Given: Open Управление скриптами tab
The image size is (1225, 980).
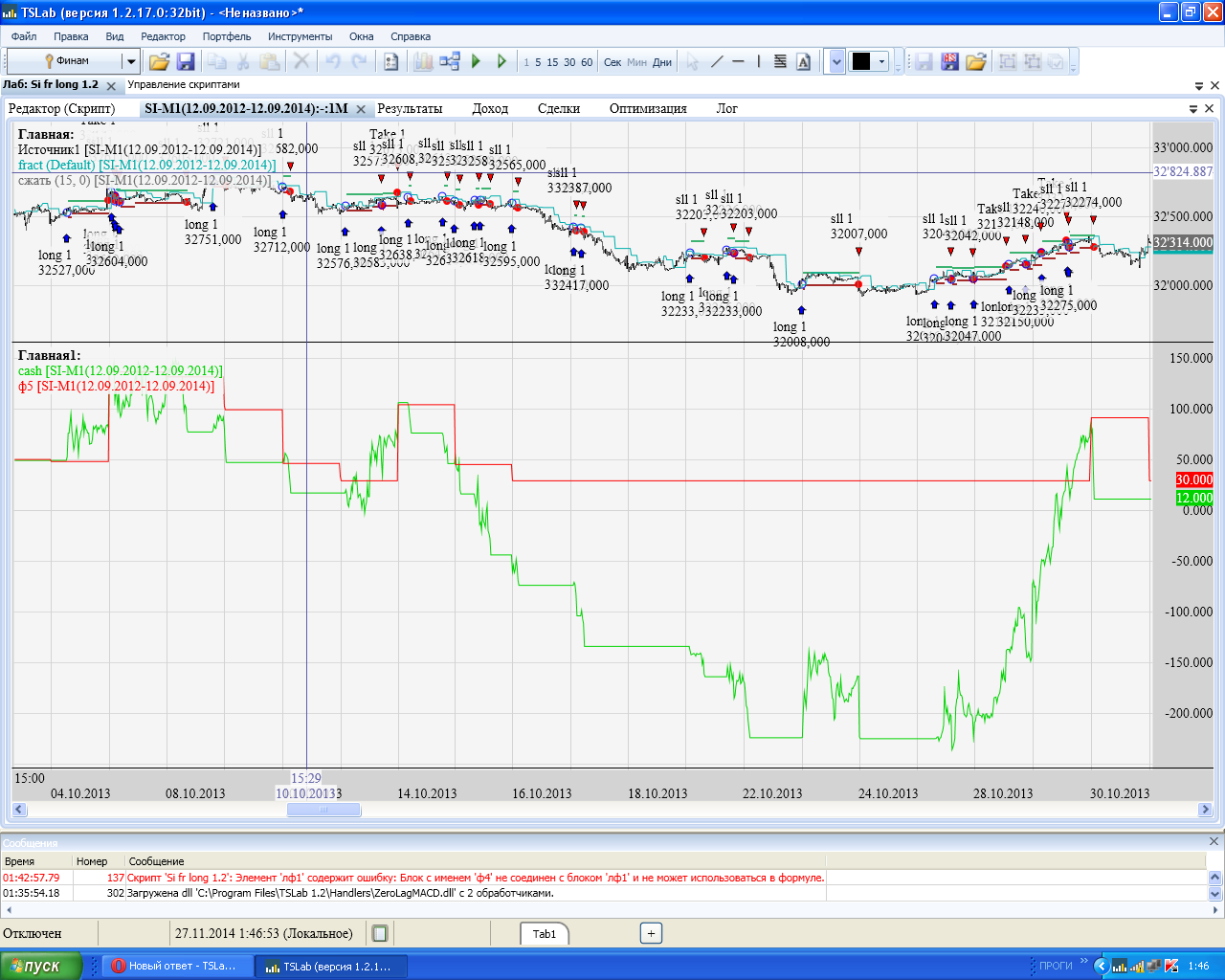Looking at the screenshot, I should click(184, 84).
